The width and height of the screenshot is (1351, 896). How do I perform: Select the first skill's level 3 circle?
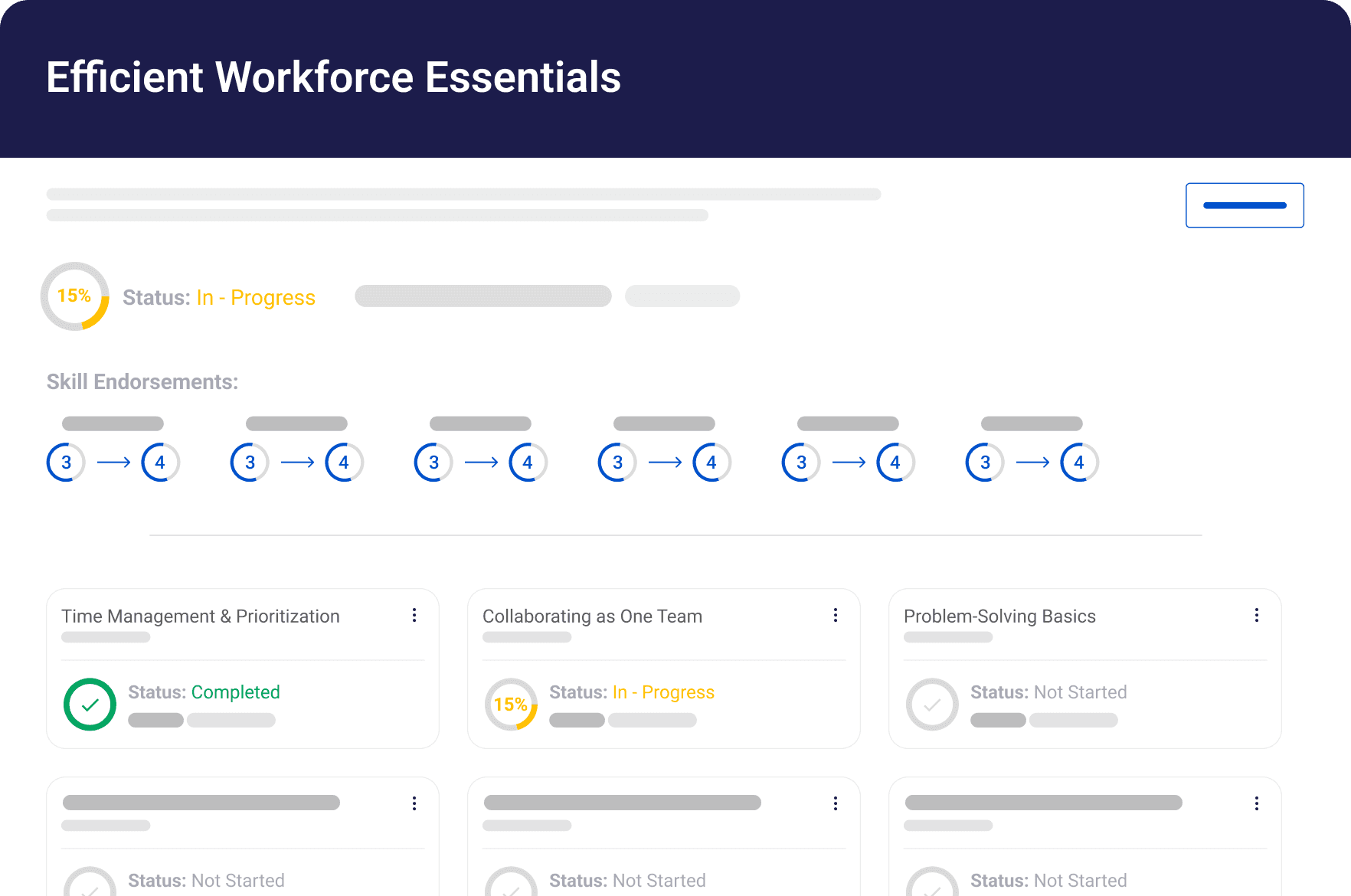66,463
